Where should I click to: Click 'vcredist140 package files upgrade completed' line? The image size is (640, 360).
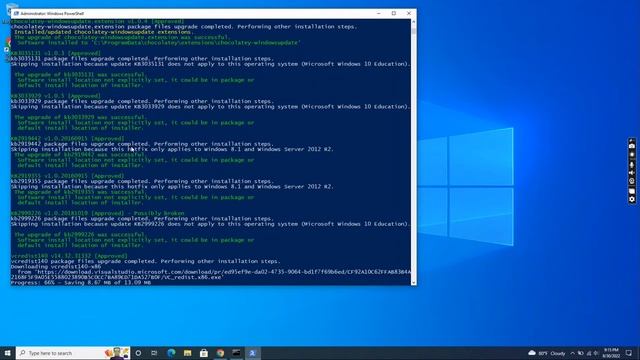coord(146,261)
